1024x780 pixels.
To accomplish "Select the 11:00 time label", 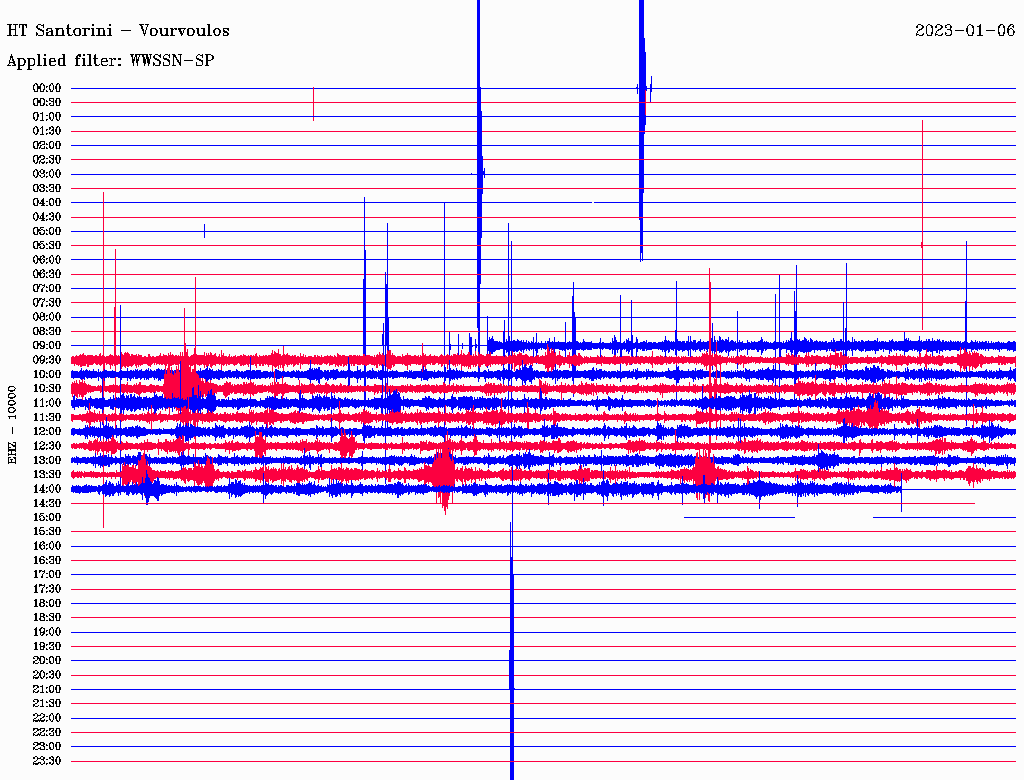I will click(x=46, y=403).
